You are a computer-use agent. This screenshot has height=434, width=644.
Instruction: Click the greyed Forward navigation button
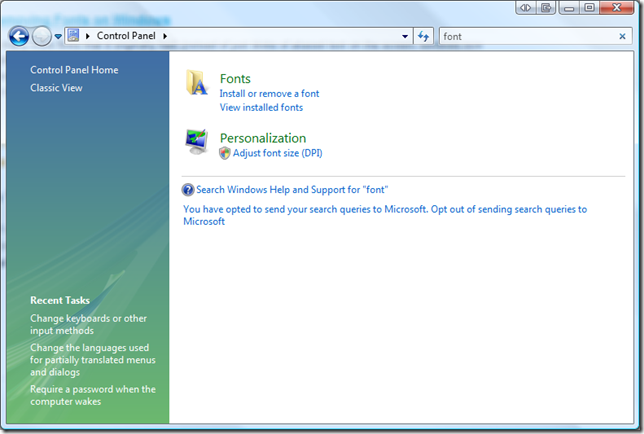(x=41, y=36)
